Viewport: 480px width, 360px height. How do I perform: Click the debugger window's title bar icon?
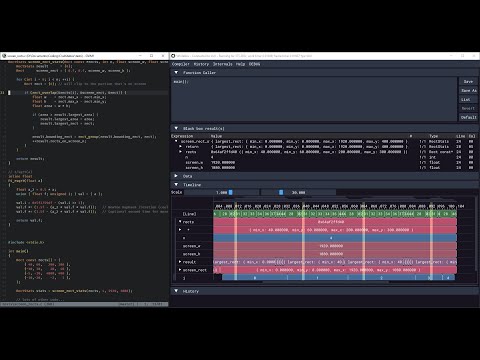pyautogui.click(x=173, y=56)
